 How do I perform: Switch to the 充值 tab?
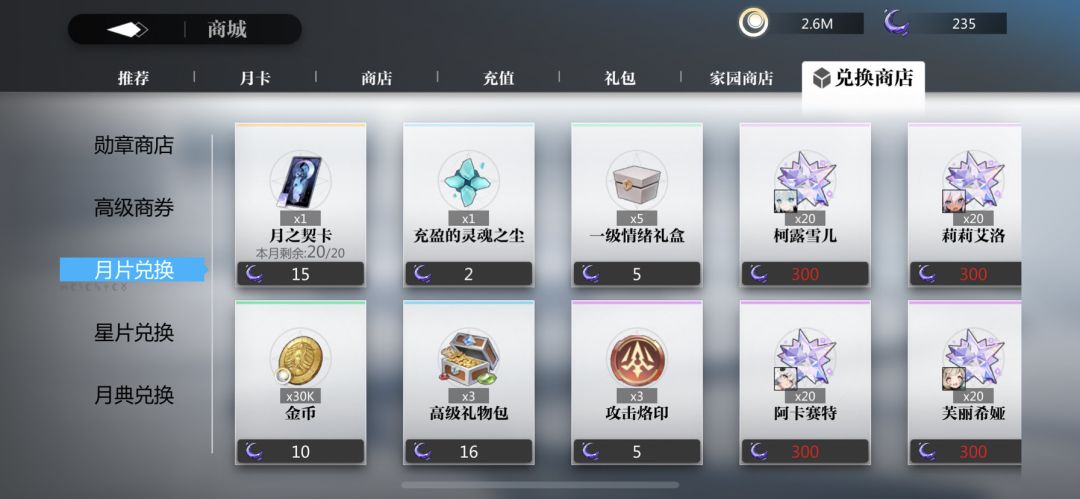point(498,78)
